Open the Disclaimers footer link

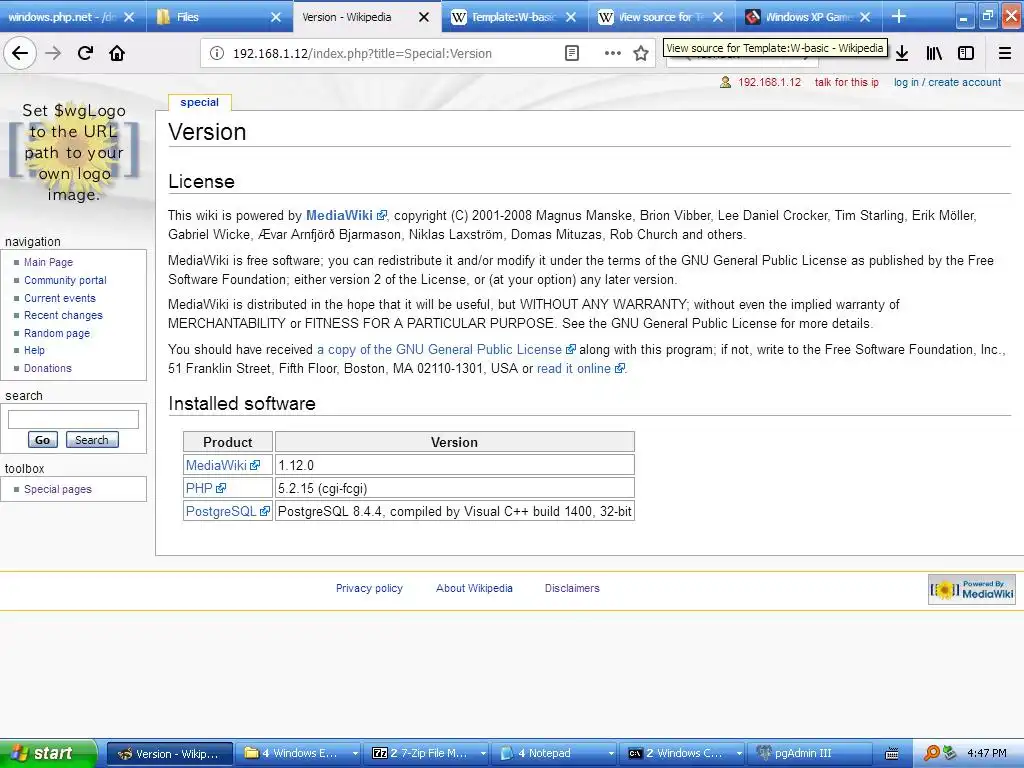[x=572, y=588]
